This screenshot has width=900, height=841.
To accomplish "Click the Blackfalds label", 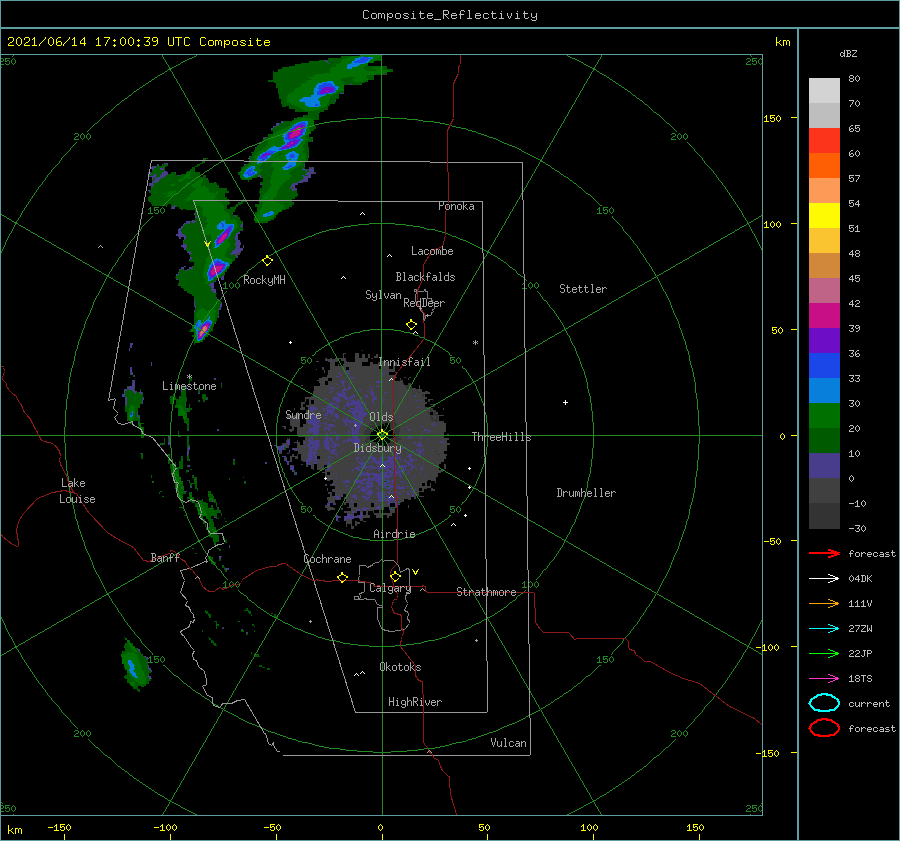I will (x=425, y=277).
